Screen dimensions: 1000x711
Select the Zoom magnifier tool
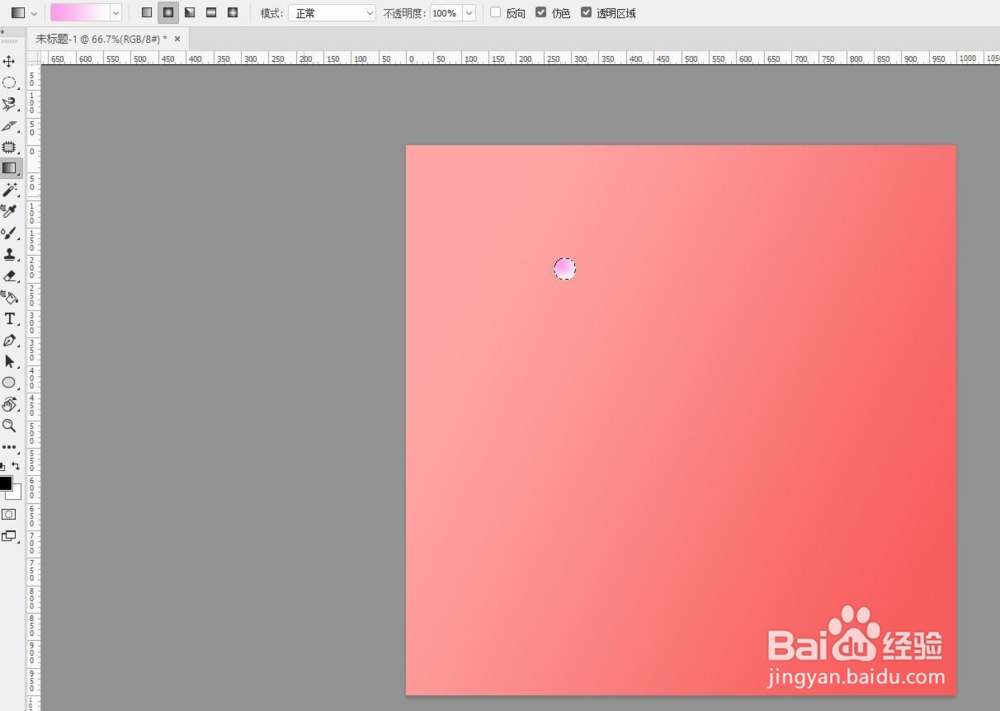(9, 425)
